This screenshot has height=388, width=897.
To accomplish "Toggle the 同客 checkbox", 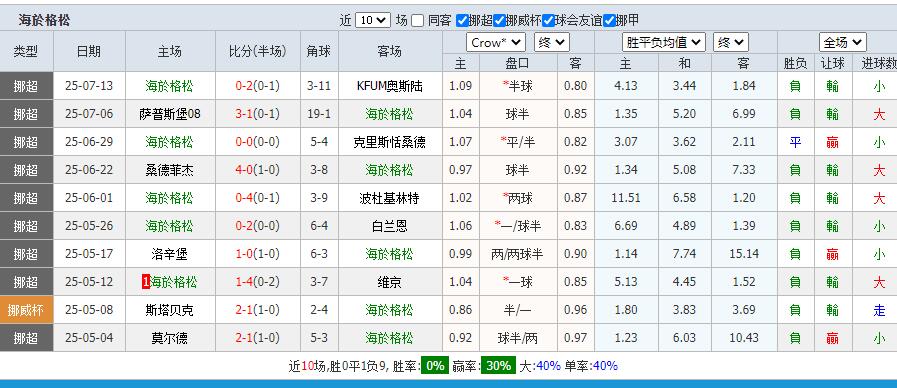I will tap(418, 21).
